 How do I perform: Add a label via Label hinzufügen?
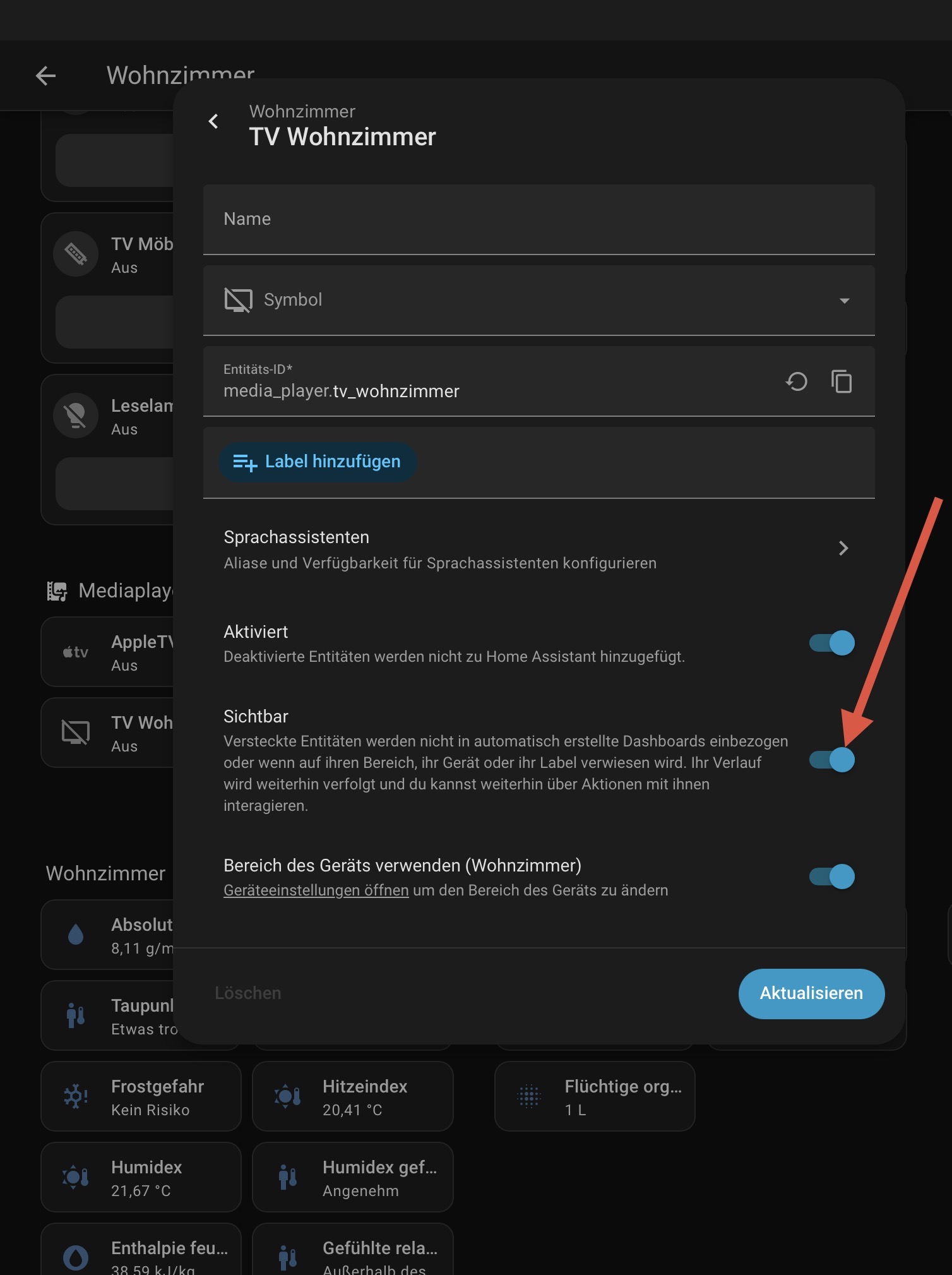coord(318,462)
